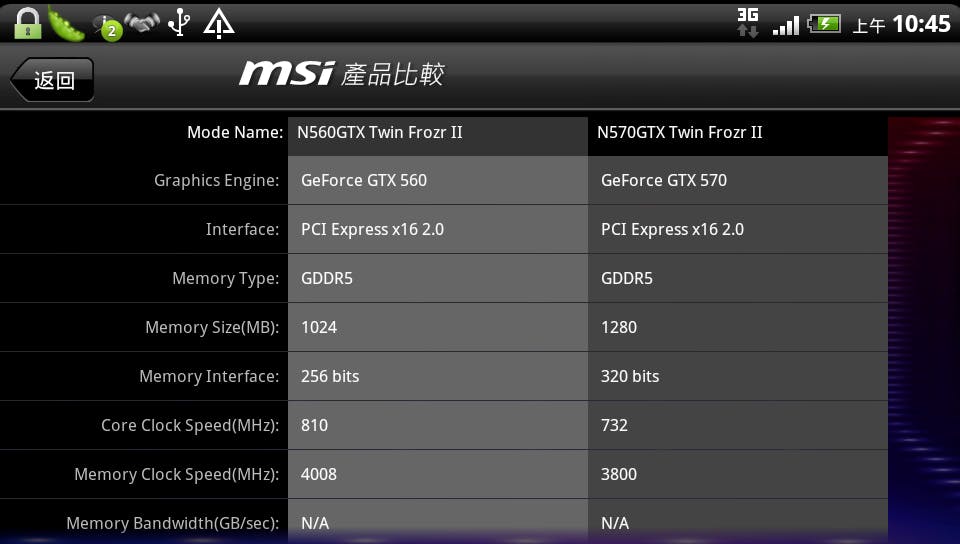Tap the USB connection status icon

click(x=179, y=23)
